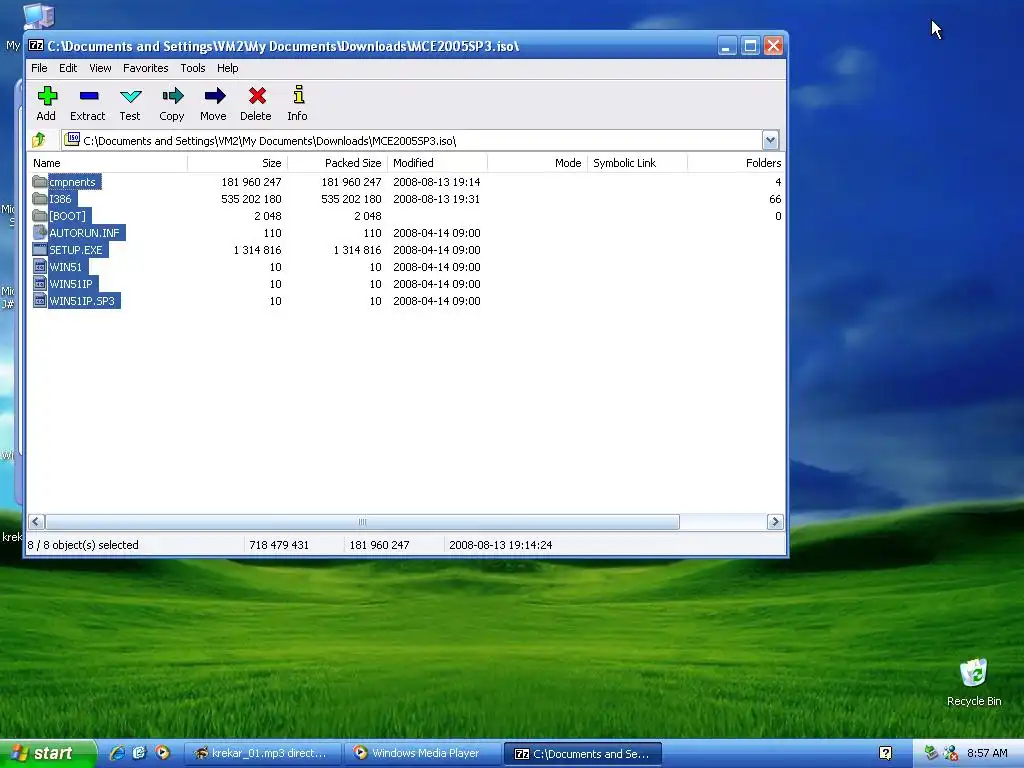Select the [BOOT] folder icon
Screen dimensions: 1024x768
click(40, 216)
